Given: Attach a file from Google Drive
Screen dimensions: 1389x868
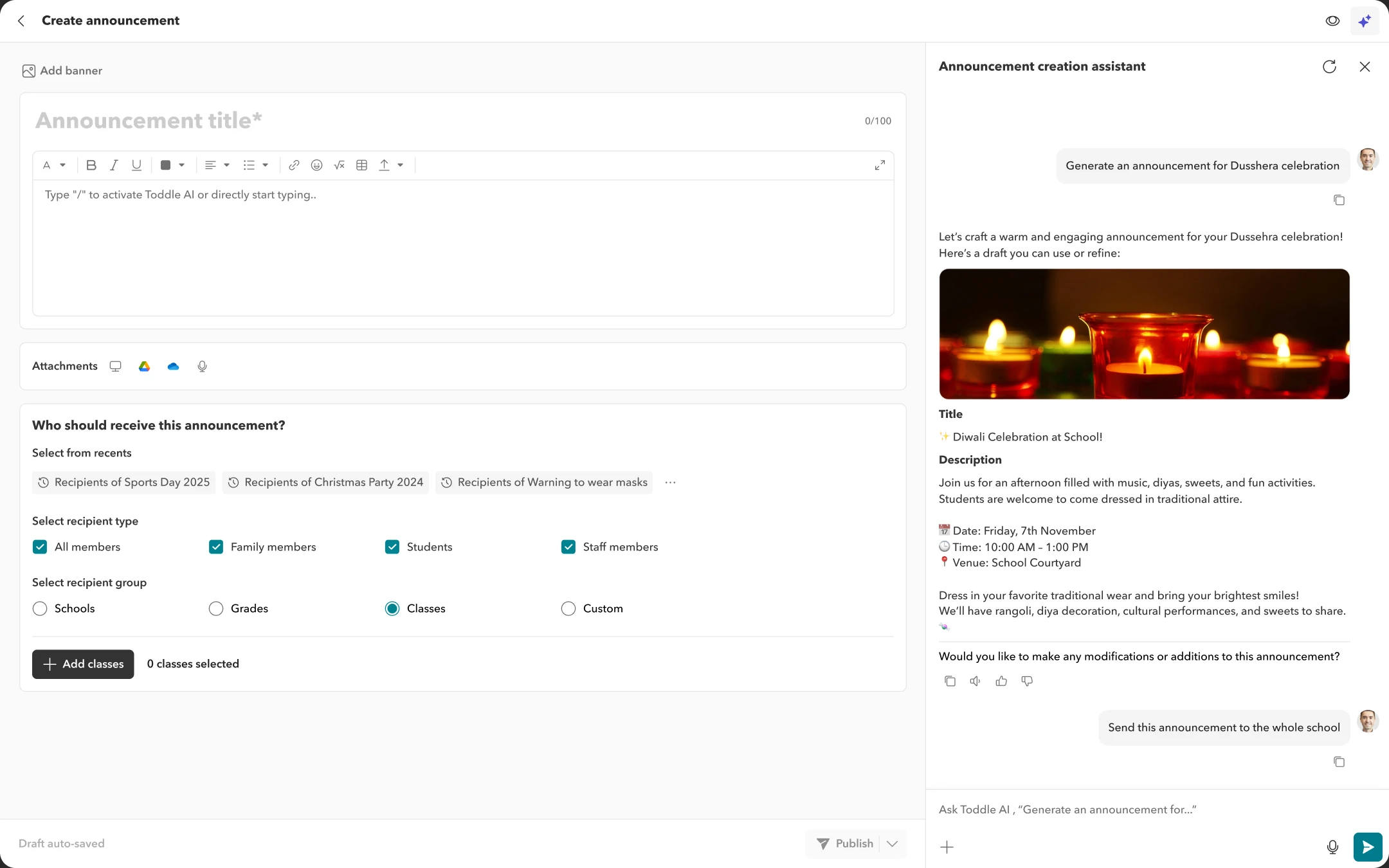Looking at the screenshot, I should 144,366.
